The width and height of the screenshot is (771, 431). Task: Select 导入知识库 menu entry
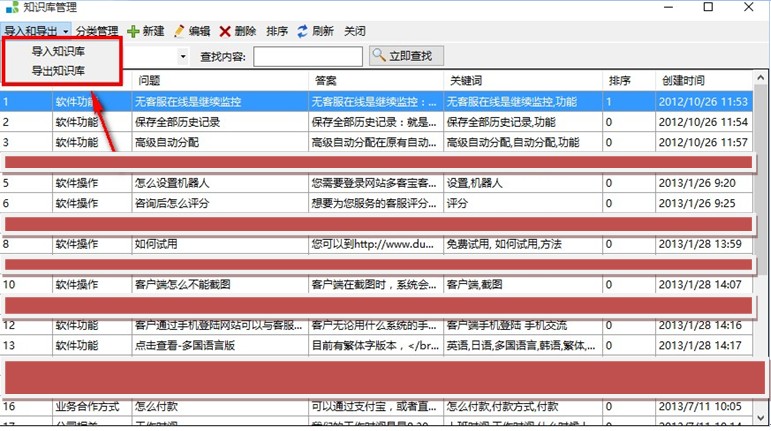(x=58, y=51)
